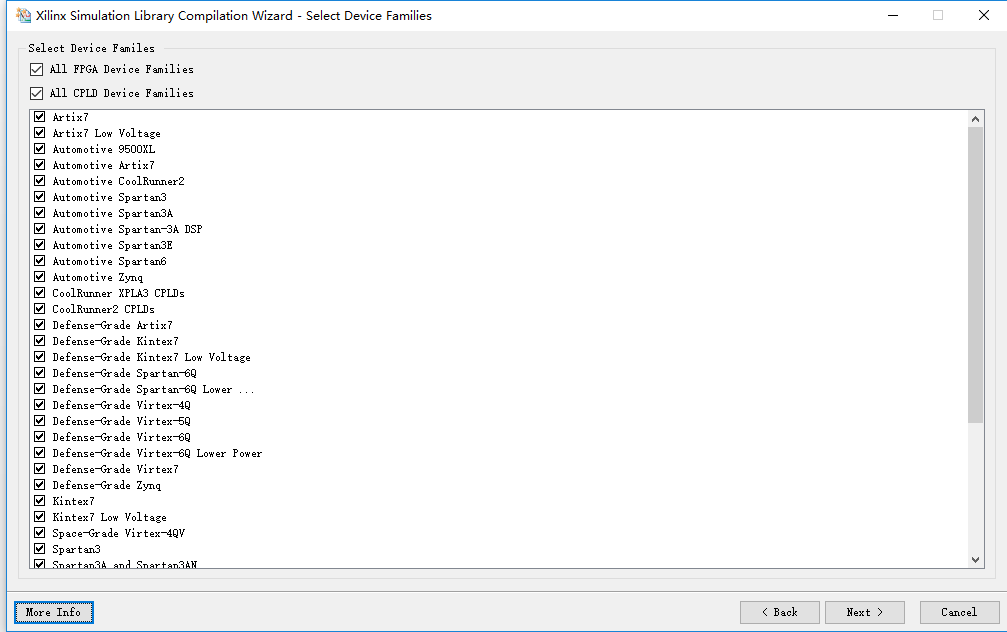
Task: Toggle Automotive Spartan3 checkbox
Action: [x=40, y=197]
